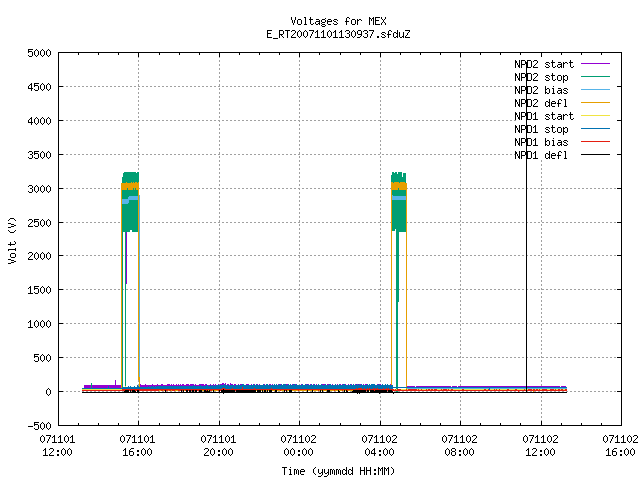Viewport: 640px width, 480px height.
Task: Click the 'NPD2 start' legend label
Action: pyautogui.click(x=544, y=64)
